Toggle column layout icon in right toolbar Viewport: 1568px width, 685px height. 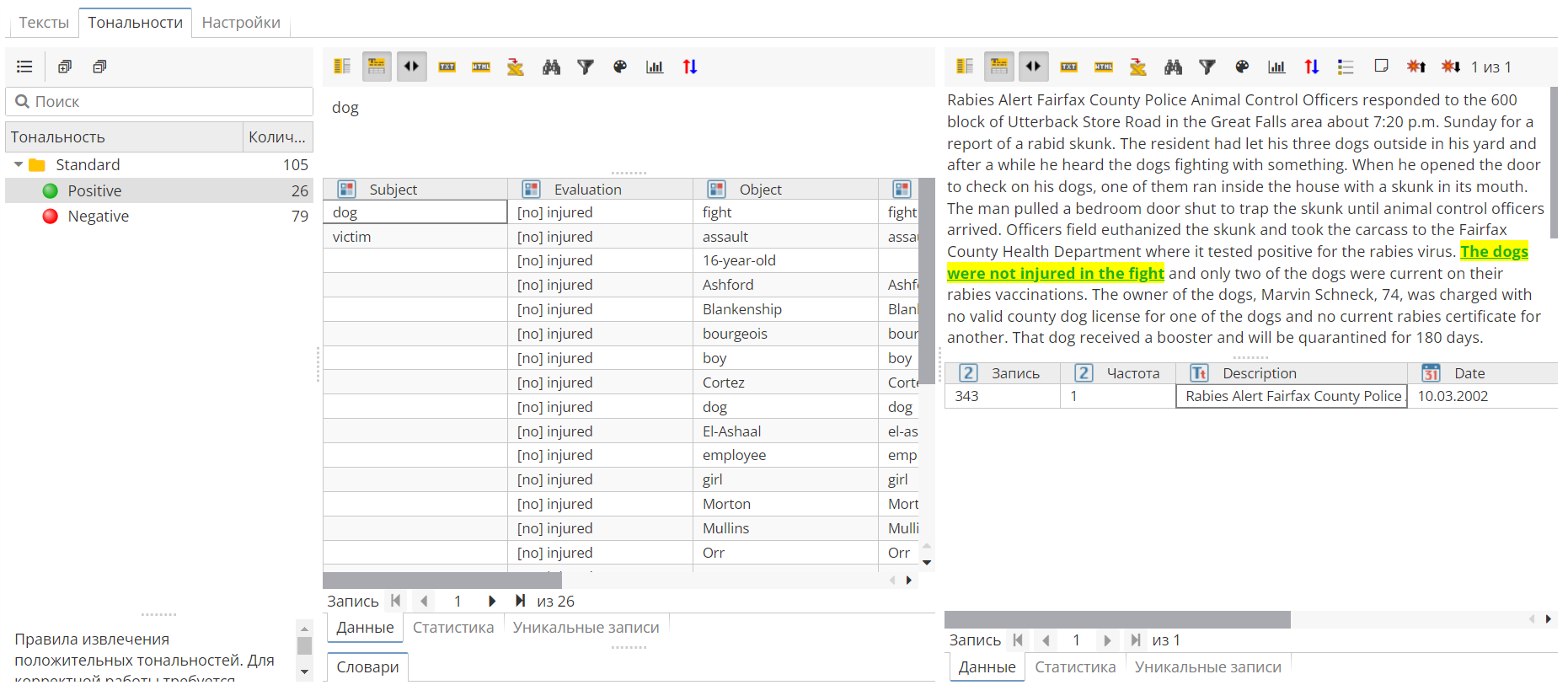coord(965,67)
